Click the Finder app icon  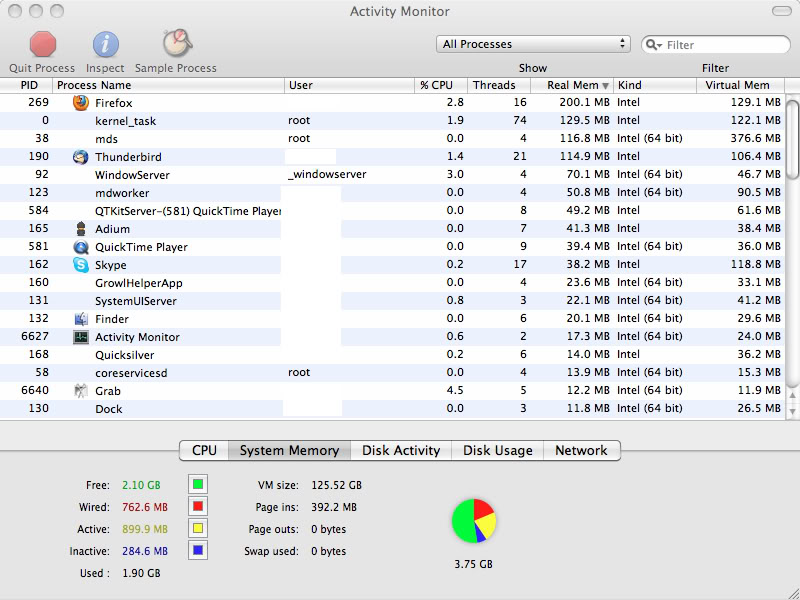81,319
